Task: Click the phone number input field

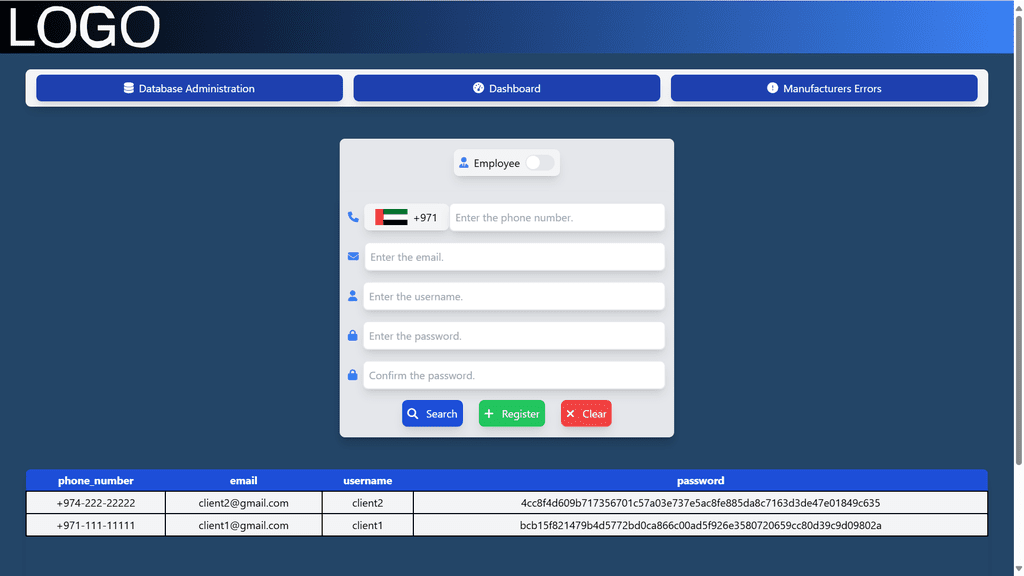Action: (x=557, y=217)
